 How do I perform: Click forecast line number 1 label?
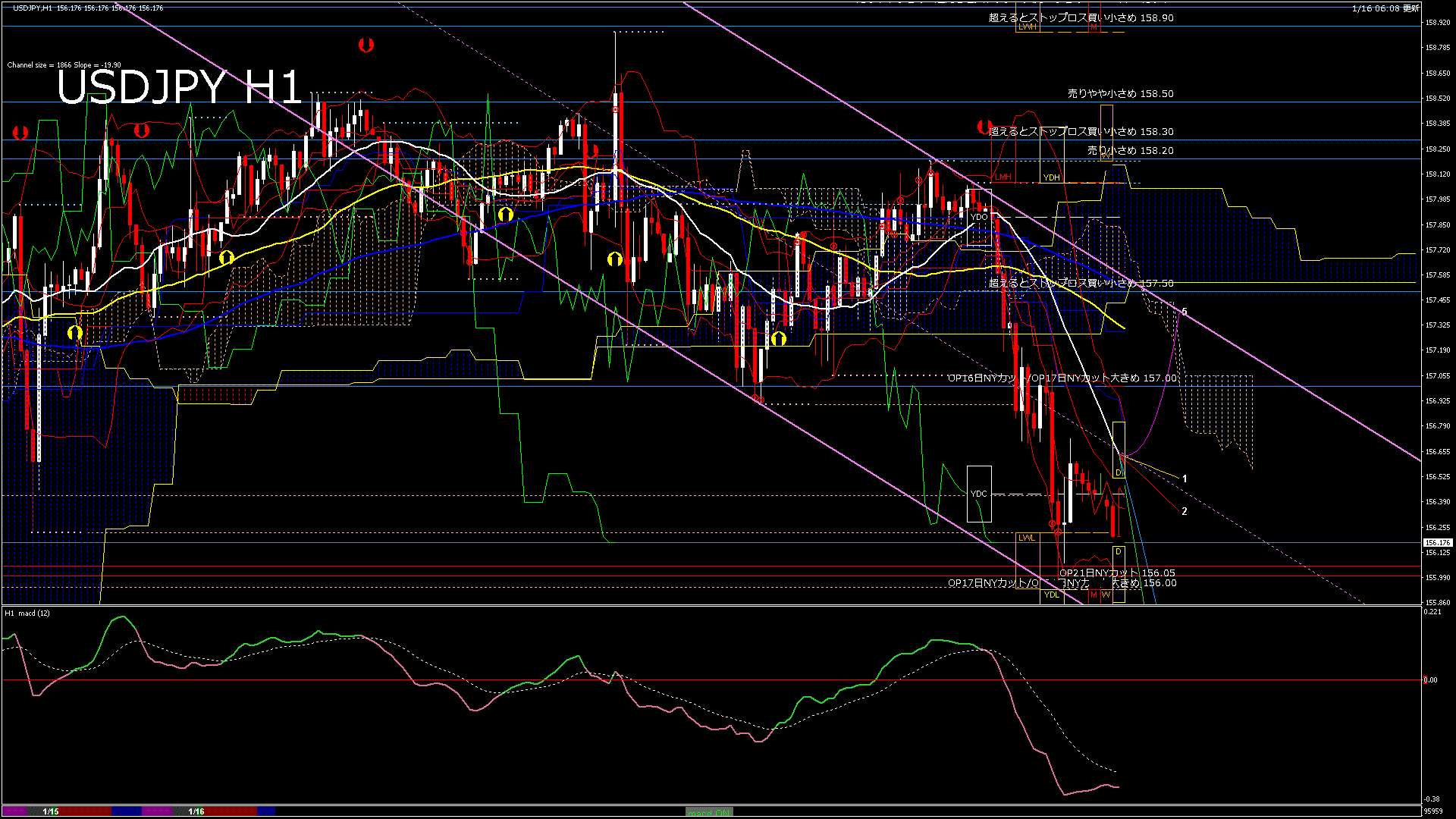tap(1185, 479)
